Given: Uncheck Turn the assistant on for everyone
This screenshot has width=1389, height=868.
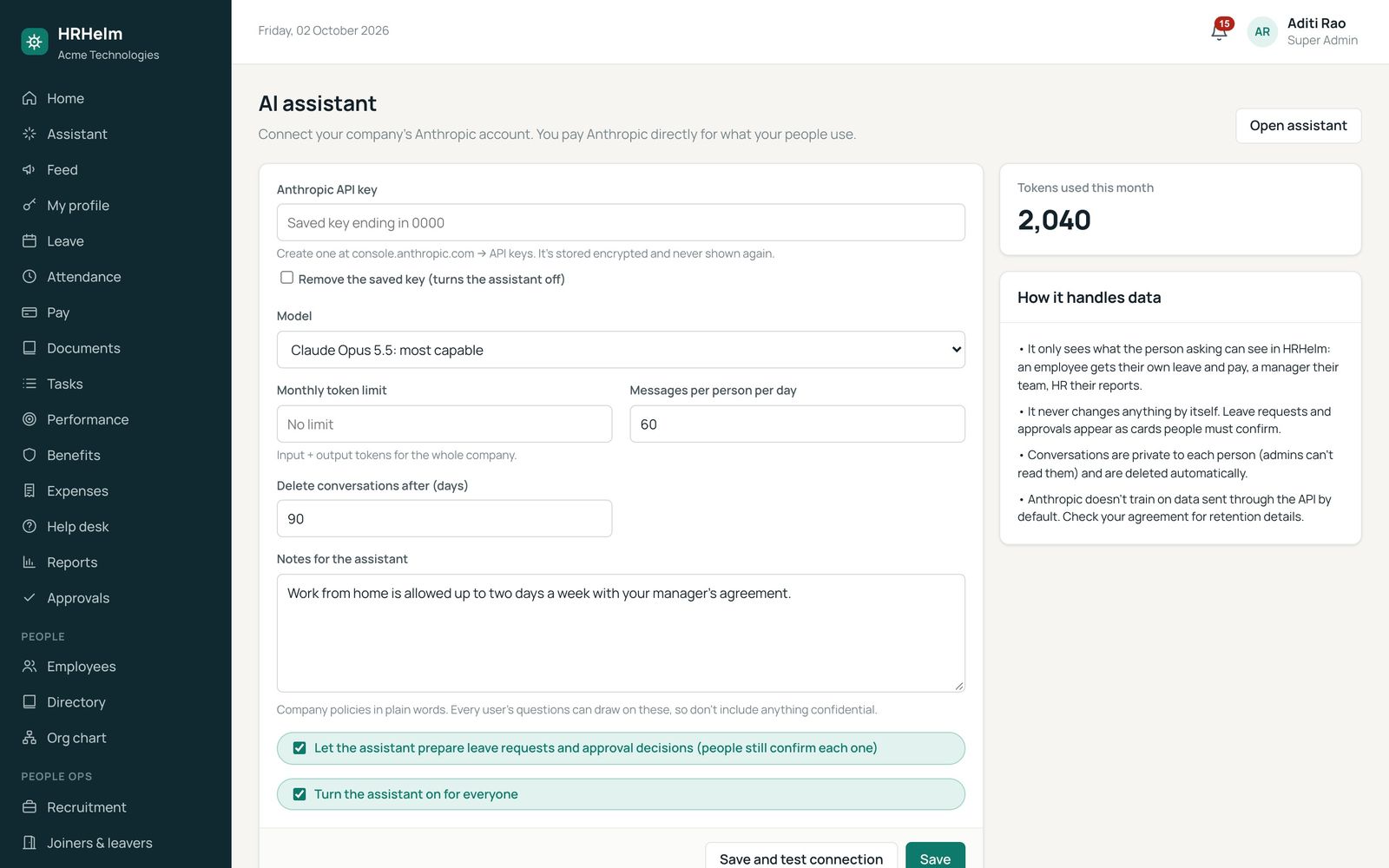Looking at the screenshot, I should [x=300, y=794].
